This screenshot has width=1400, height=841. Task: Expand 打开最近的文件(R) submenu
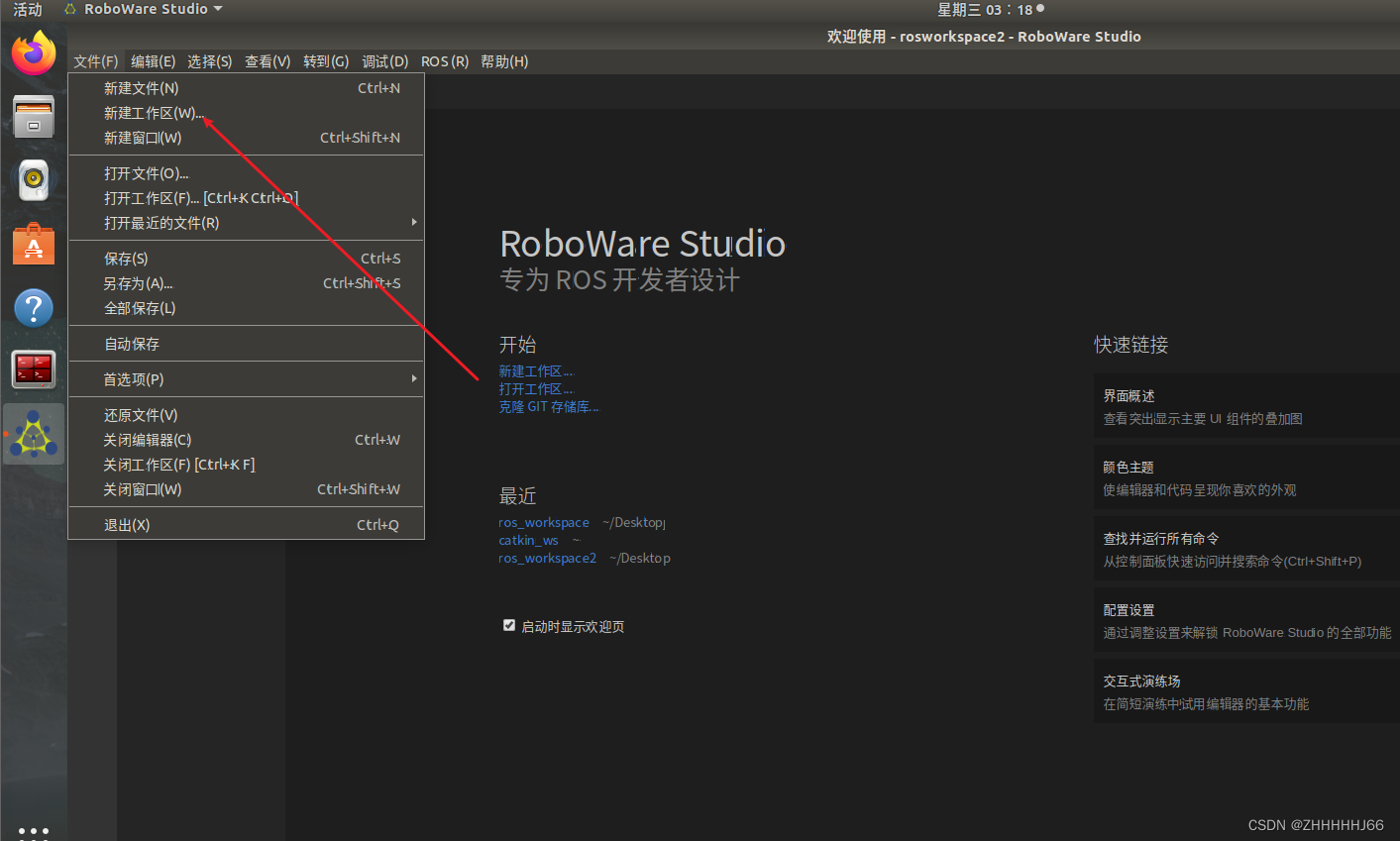click(x=246, y=223)
